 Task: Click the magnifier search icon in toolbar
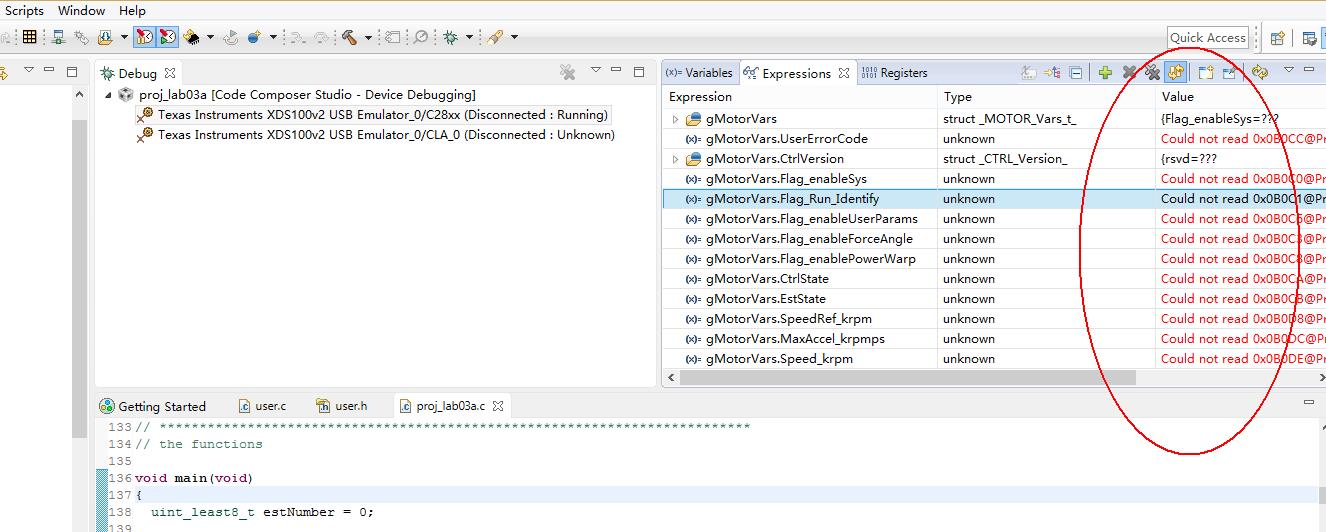pyautogui.click(x=421, y=37)
